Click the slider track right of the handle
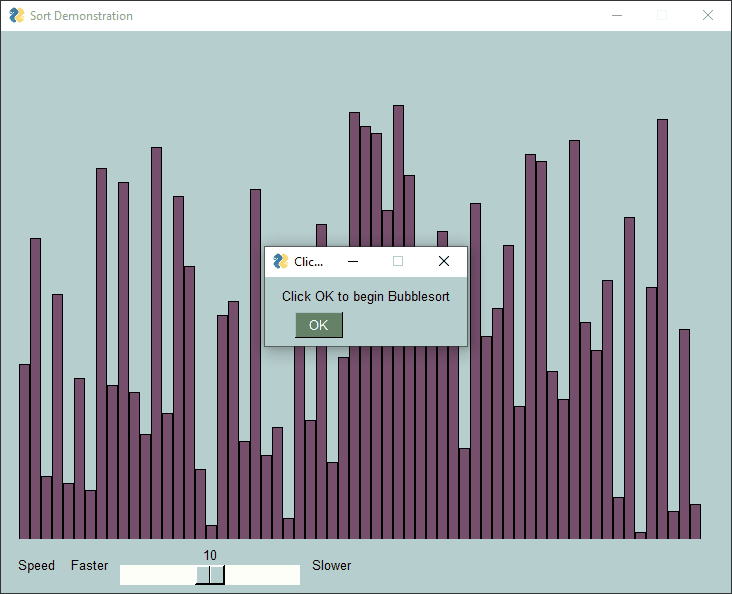 [262, 574]
